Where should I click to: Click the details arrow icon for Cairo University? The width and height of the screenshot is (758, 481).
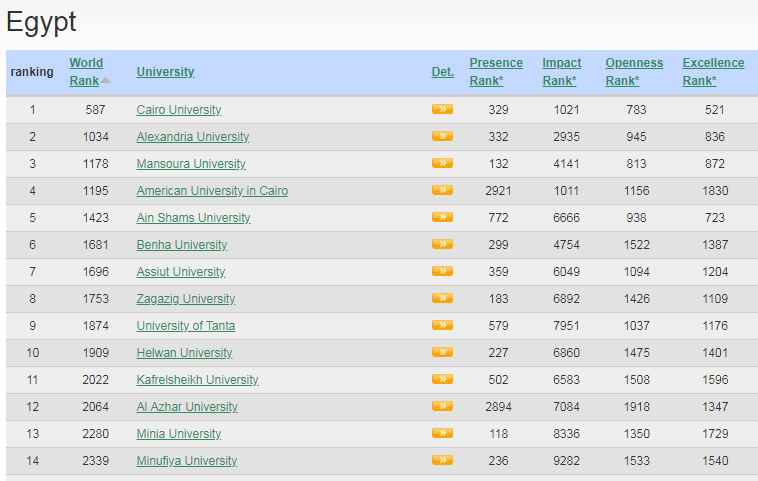442,109
